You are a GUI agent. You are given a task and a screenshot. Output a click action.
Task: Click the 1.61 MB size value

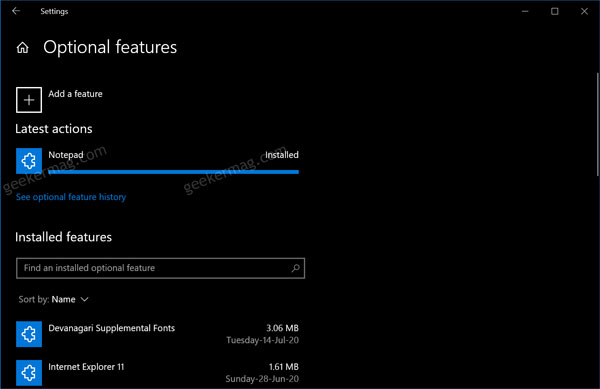(x=283, y=367)
